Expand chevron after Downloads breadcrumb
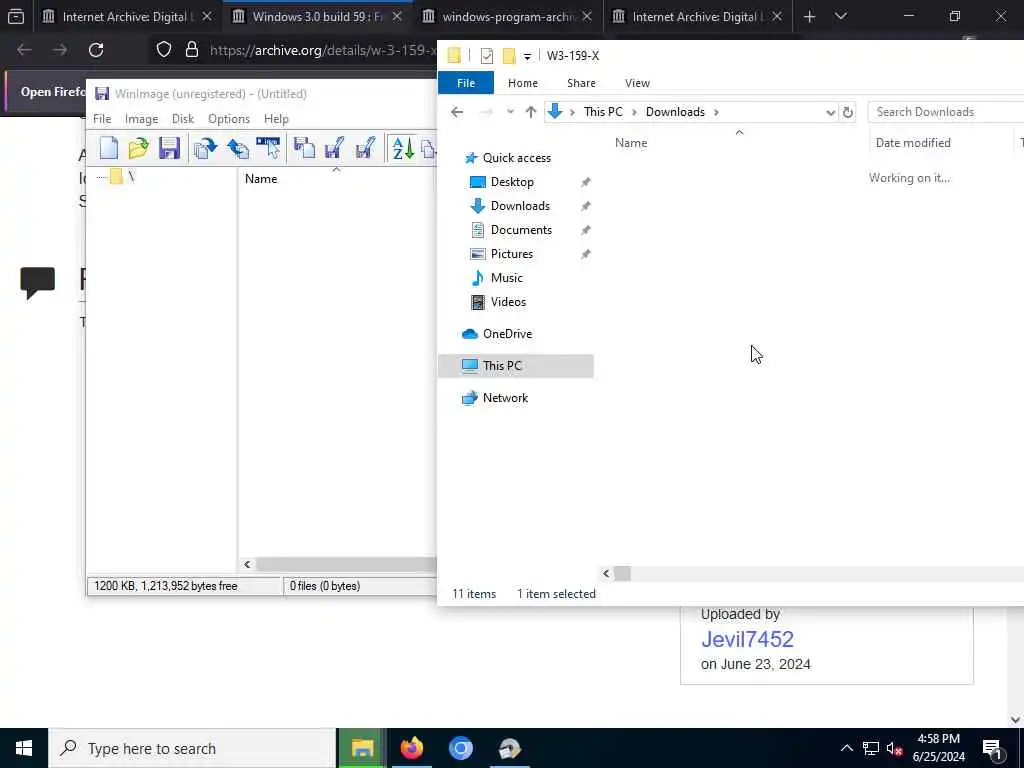 coord(716,112)
